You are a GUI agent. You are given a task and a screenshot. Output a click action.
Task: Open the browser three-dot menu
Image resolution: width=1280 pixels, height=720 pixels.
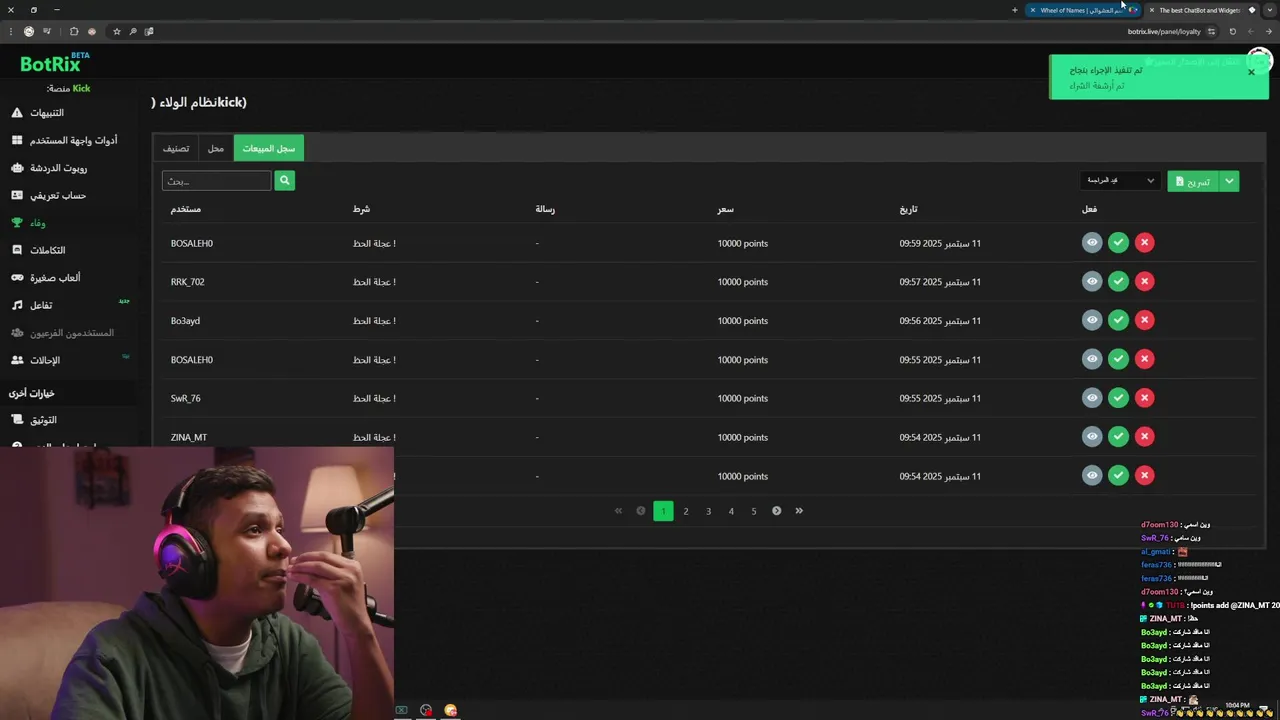9,31
